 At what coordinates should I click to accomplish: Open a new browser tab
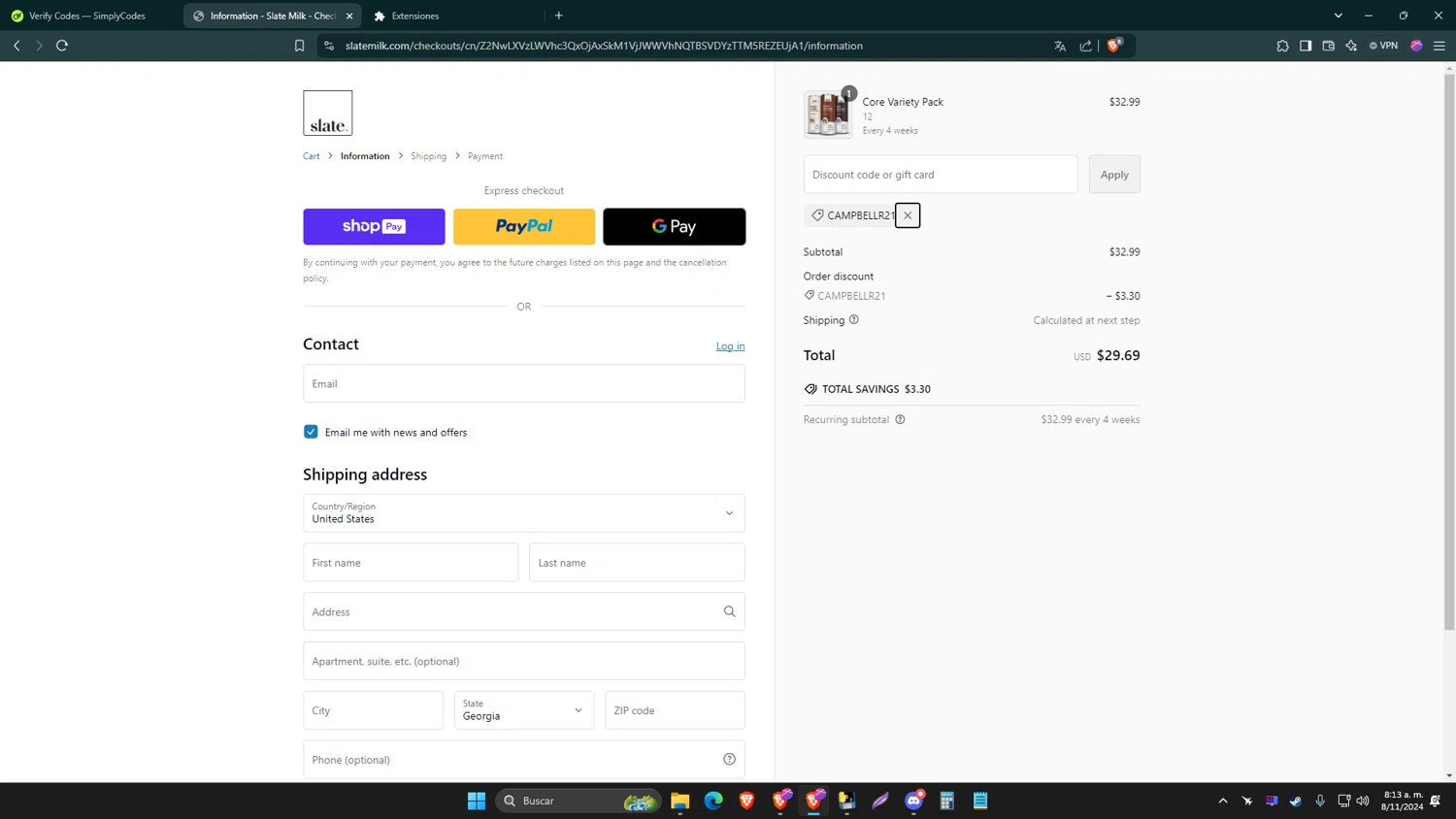[559, 16]
